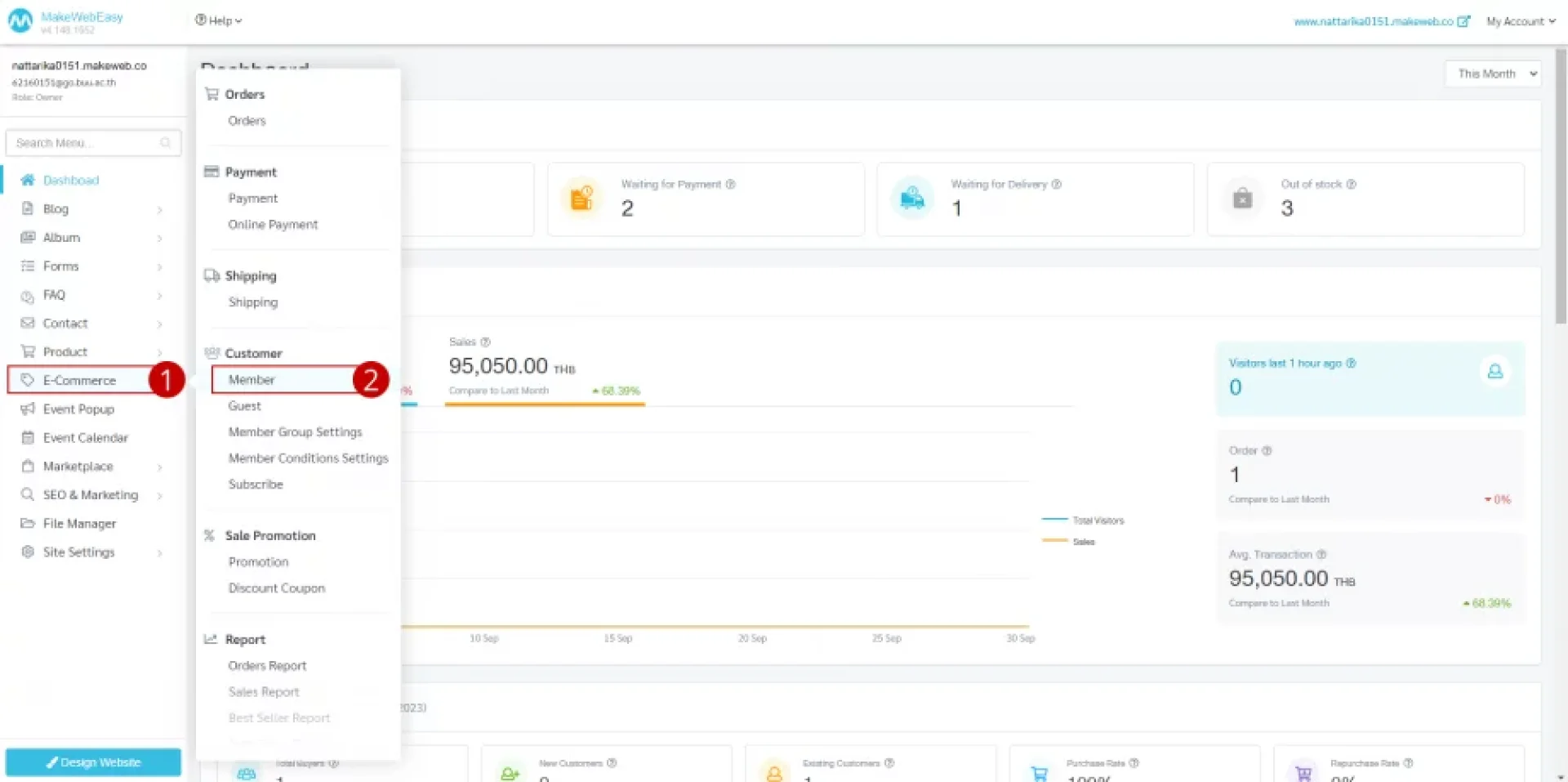The height and width of the screenshot is (782, 1568).
Task: Expand the My Account dropdown
Action: tap(1520, 21)
